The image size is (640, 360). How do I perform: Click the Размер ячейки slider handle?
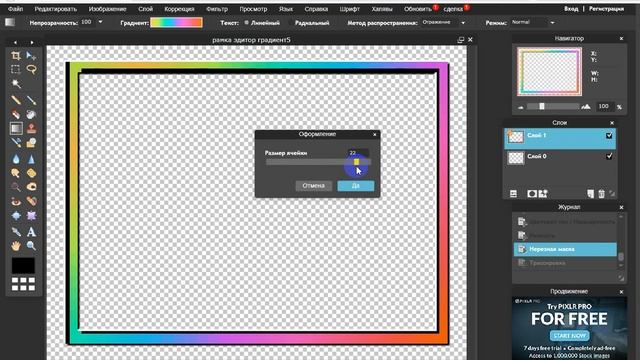(x=356, y=162)
